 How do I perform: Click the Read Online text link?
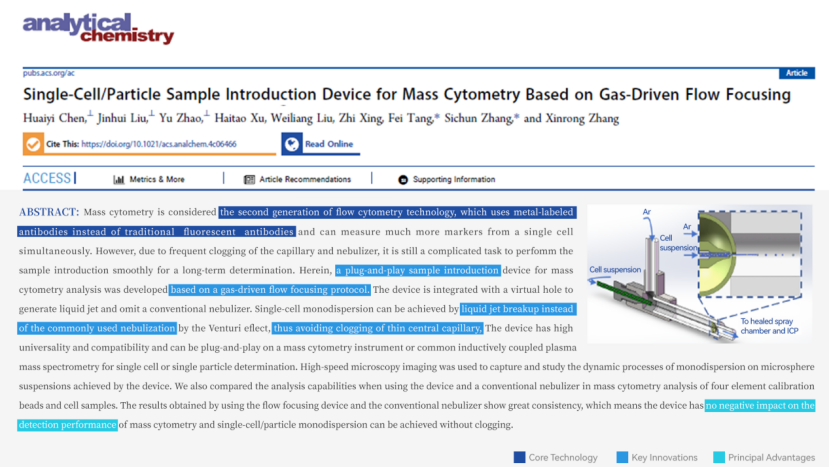329,144
